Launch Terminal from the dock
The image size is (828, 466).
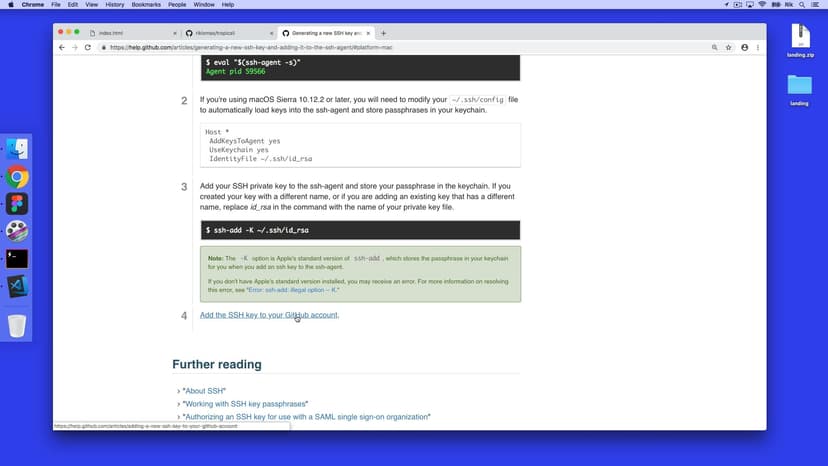click(17, 258)
